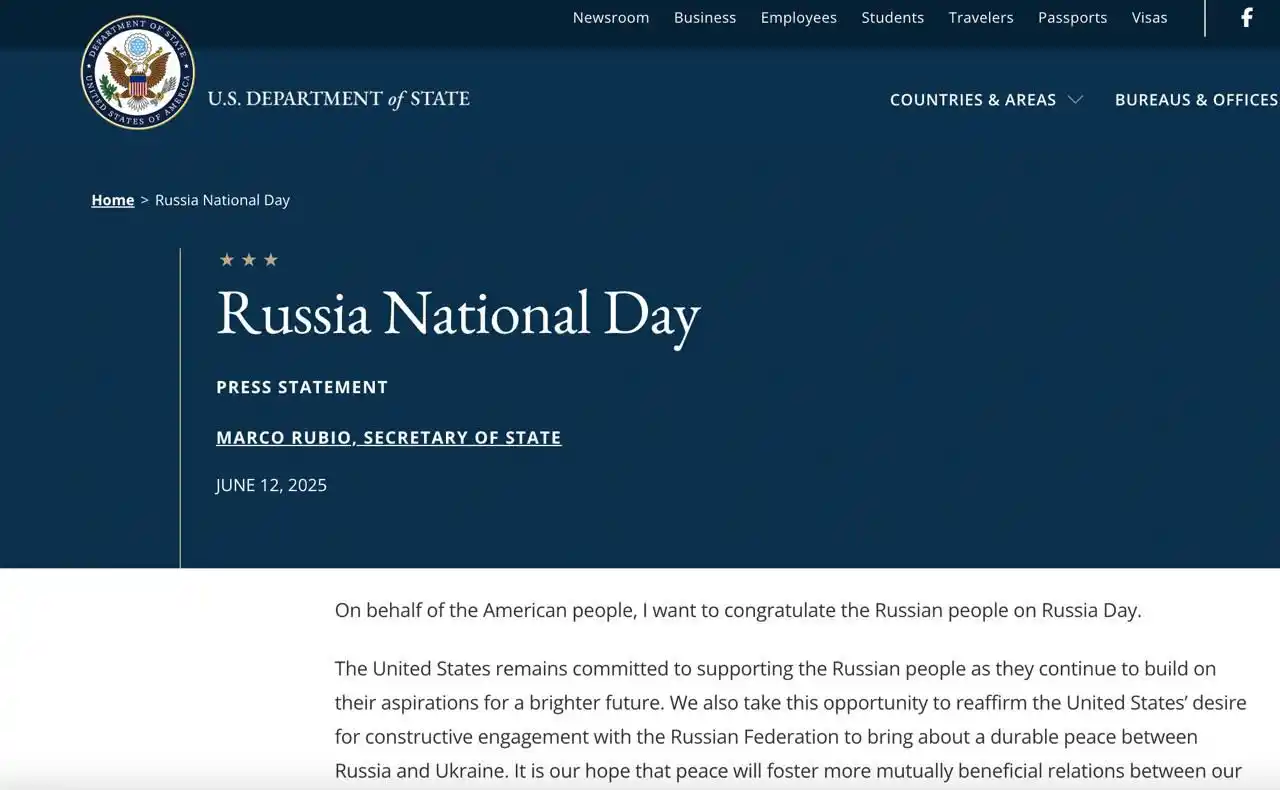This screenshot has height=790, width=1280.
Task: Click the Department of State seal logo
Action: click(138, 72)
